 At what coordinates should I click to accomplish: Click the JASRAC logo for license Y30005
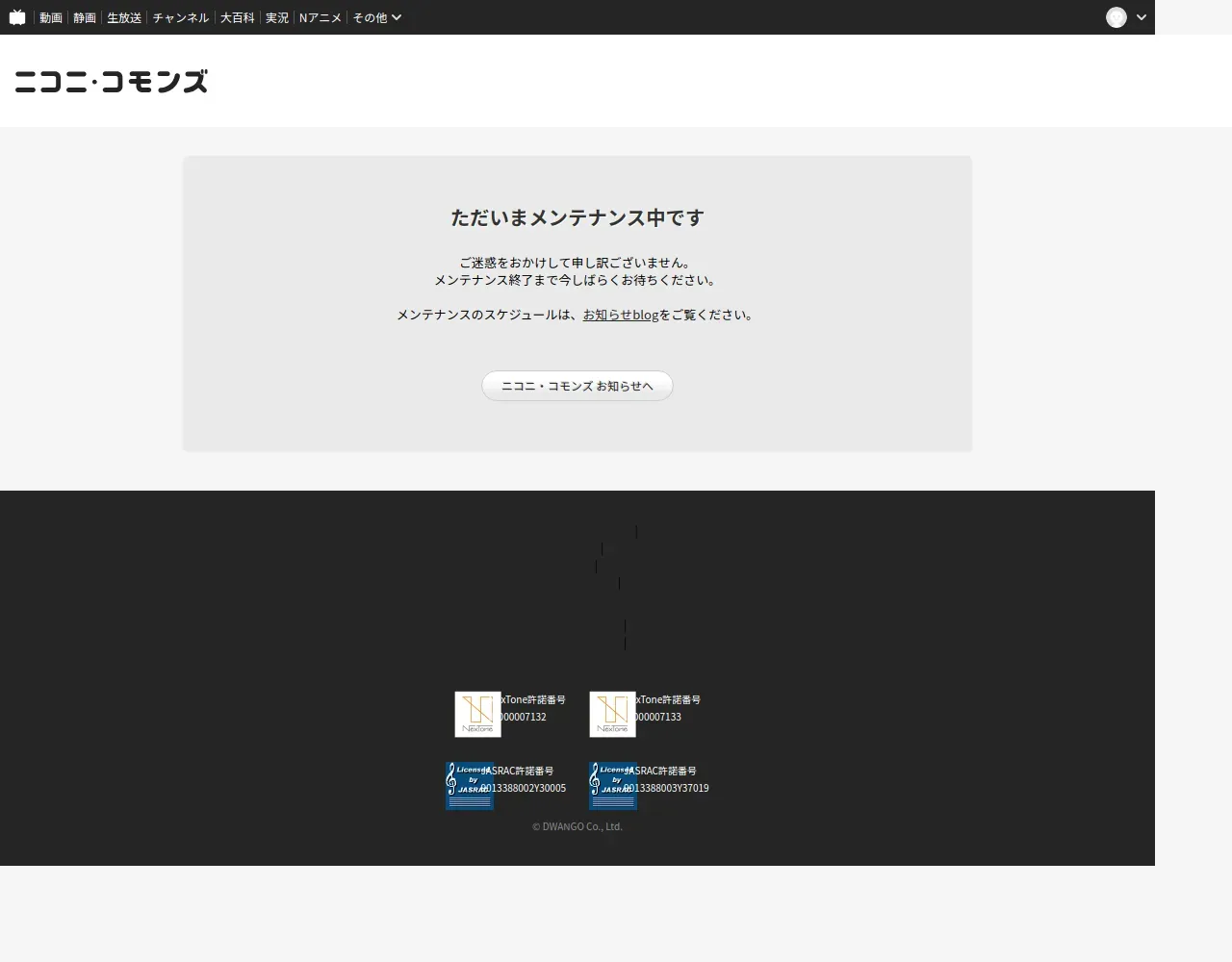470,786
